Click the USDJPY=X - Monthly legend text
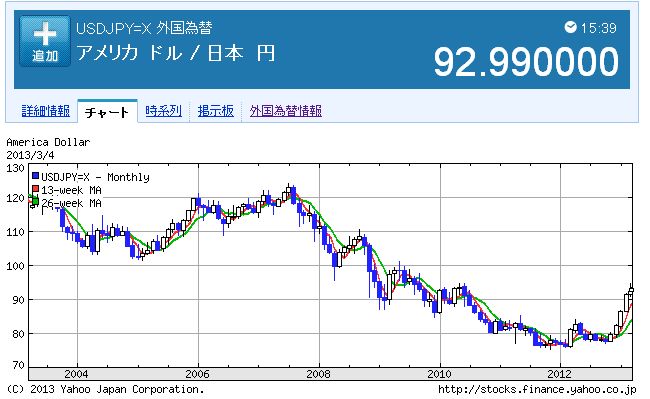This screenshot has width=650, height=399. coord(95,177)
